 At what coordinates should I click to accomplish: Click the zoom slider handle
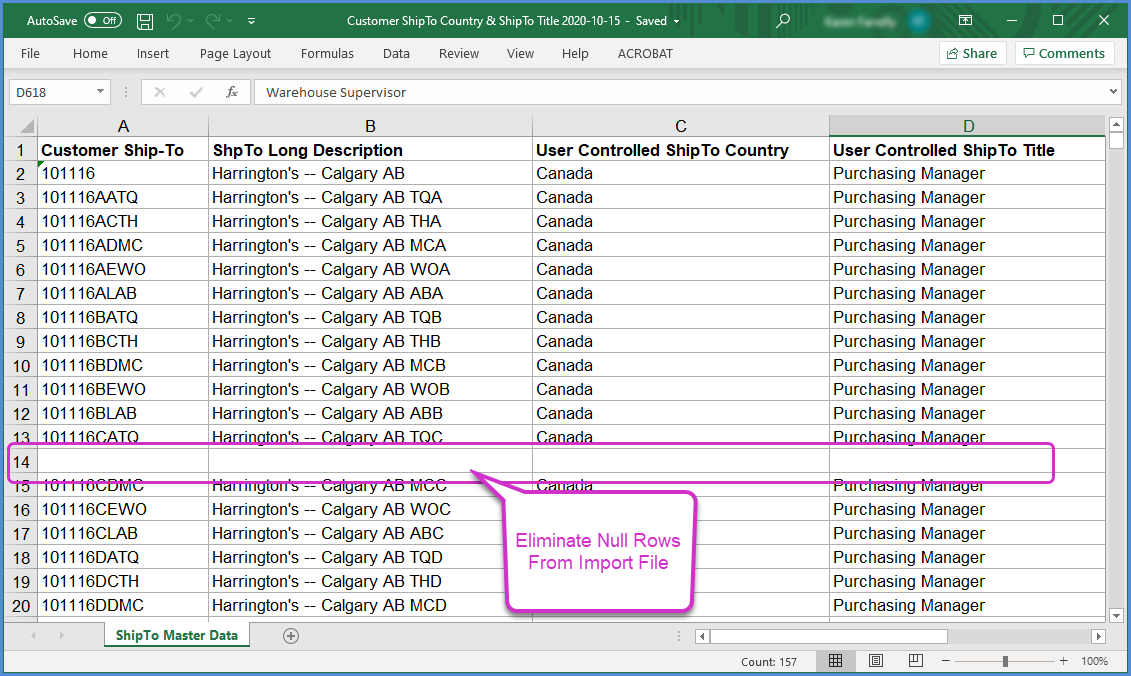click(1005, 661)
